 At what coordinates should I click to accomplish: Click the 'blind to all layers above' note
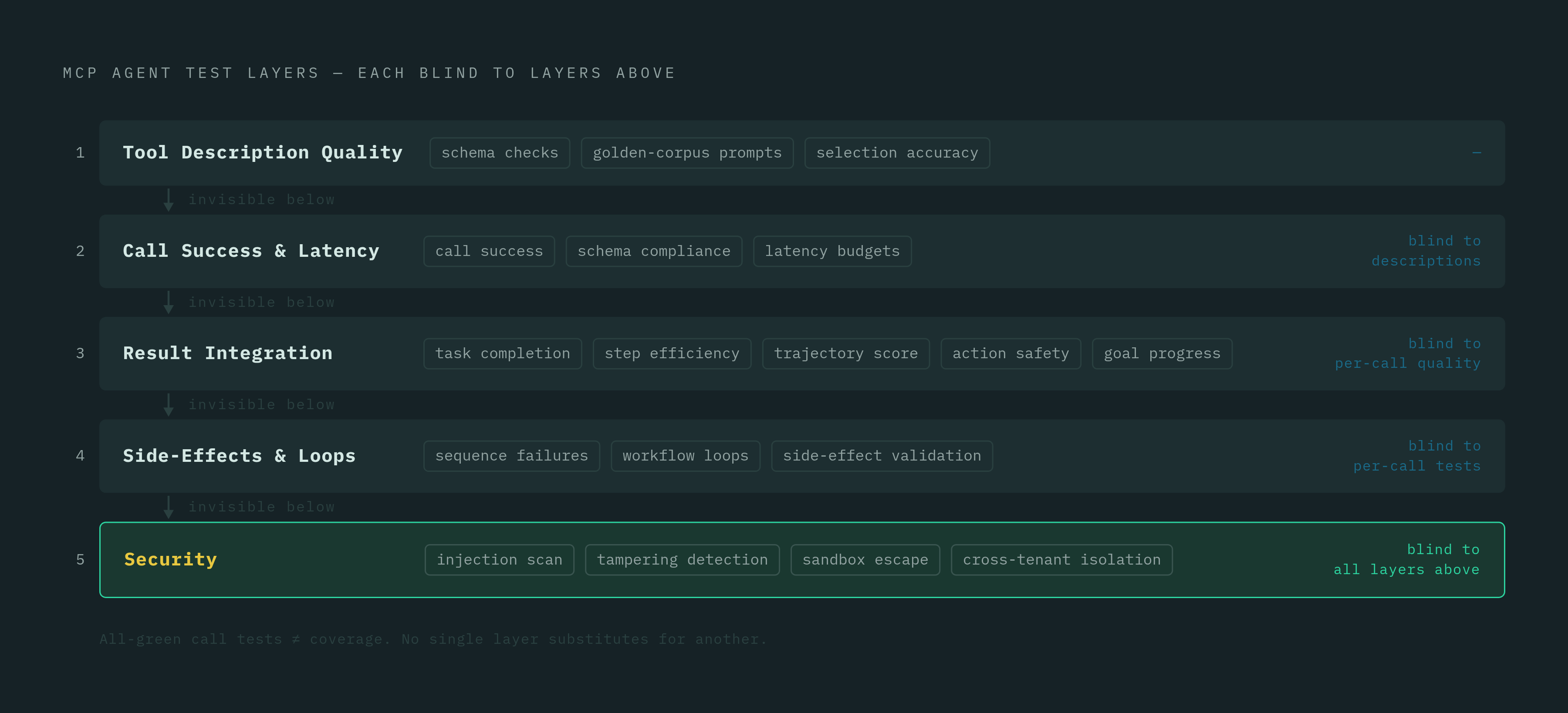click(1407, 560)
